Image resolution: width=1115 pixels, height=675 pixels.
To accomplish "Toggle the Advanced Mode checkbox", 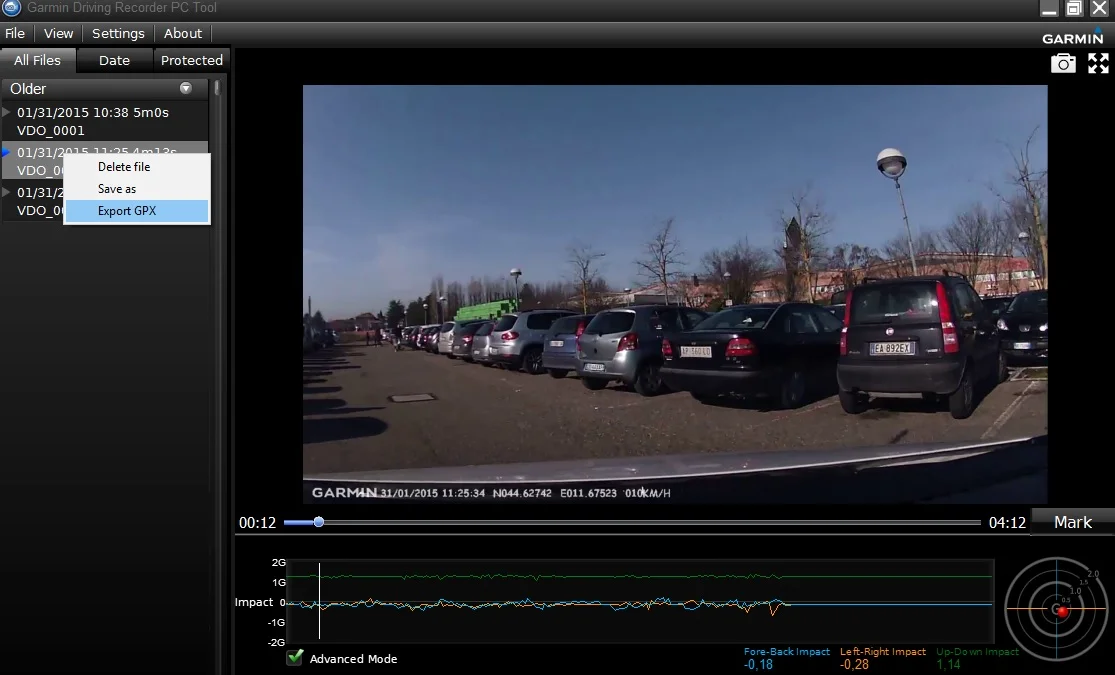I will pos(295,658).
